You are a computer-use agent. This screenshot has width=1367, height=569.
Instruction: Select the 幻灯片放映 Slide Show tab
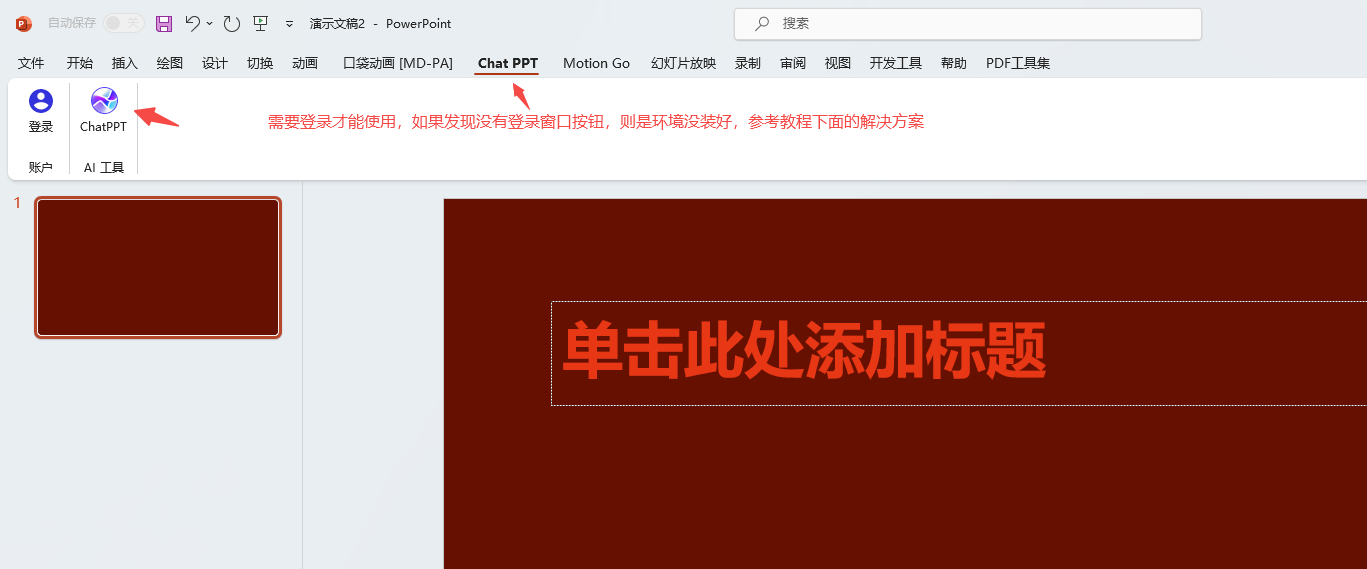tap(683, 63)
